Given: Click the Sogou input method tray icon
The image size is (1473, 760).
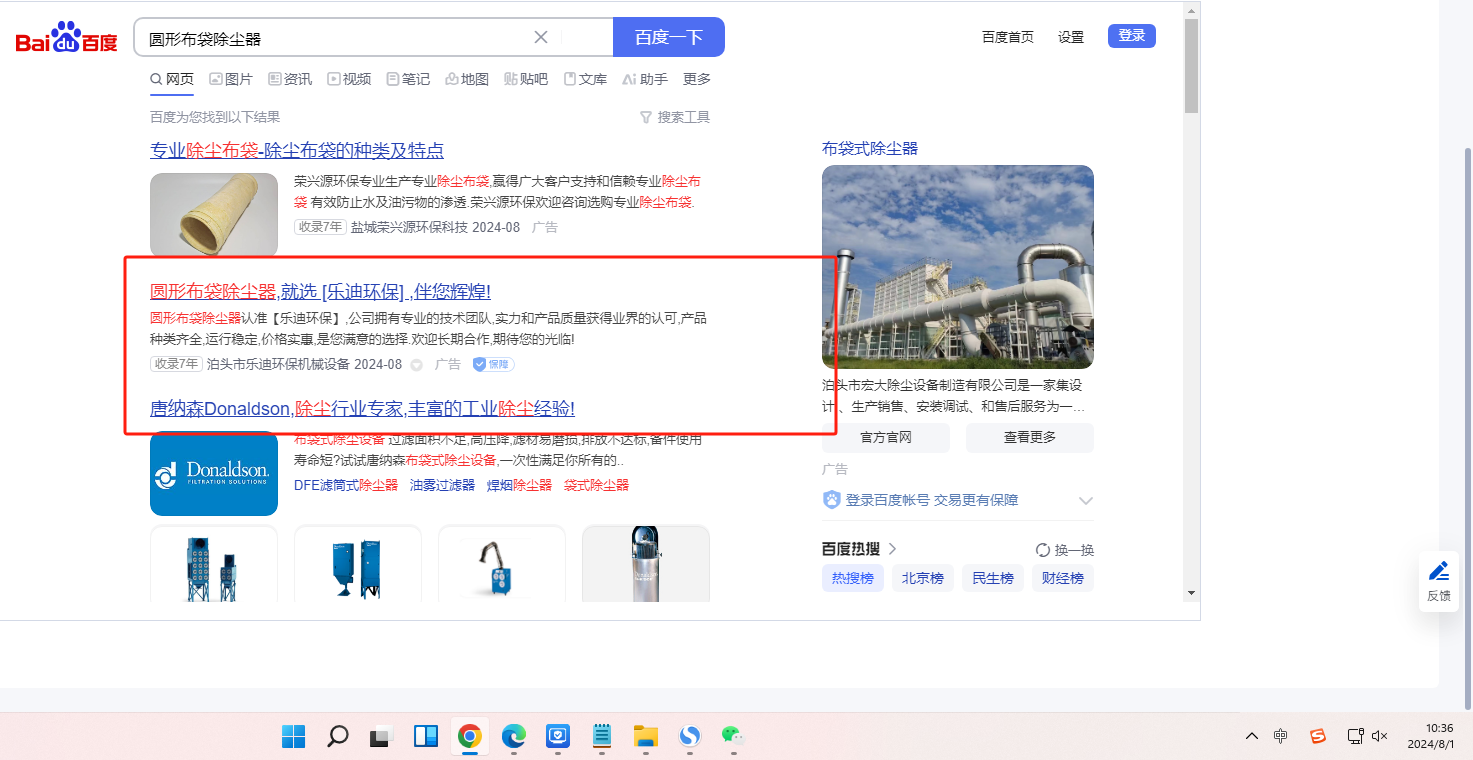Looking at the screenshot, I should (x=1318, y=737).
